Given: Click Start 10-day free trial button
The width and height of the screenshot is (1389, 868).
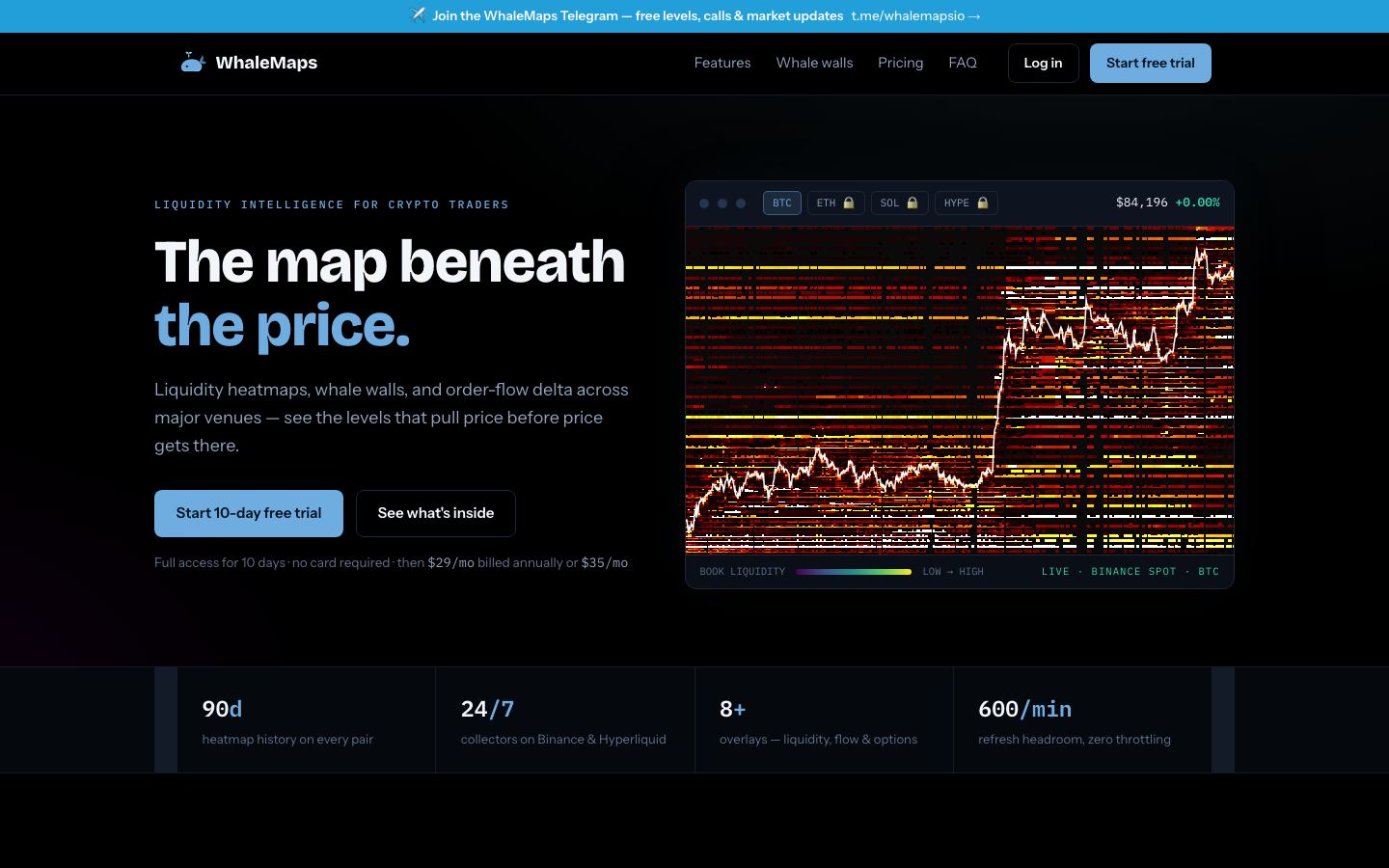Looking at the screenshot, I should [x=249, y=513].
